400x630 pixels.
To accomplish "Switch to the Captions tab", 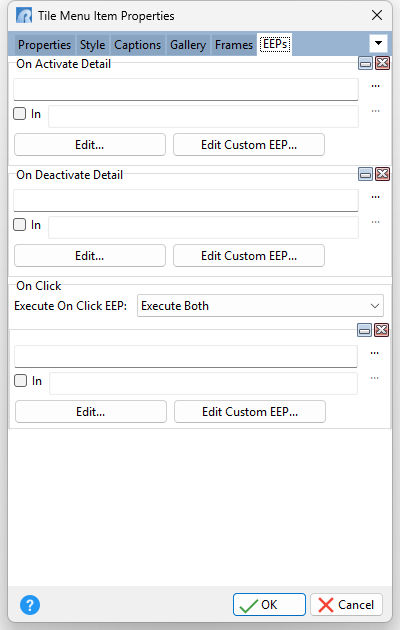I will pyautogui.click(x=137, y=45).
